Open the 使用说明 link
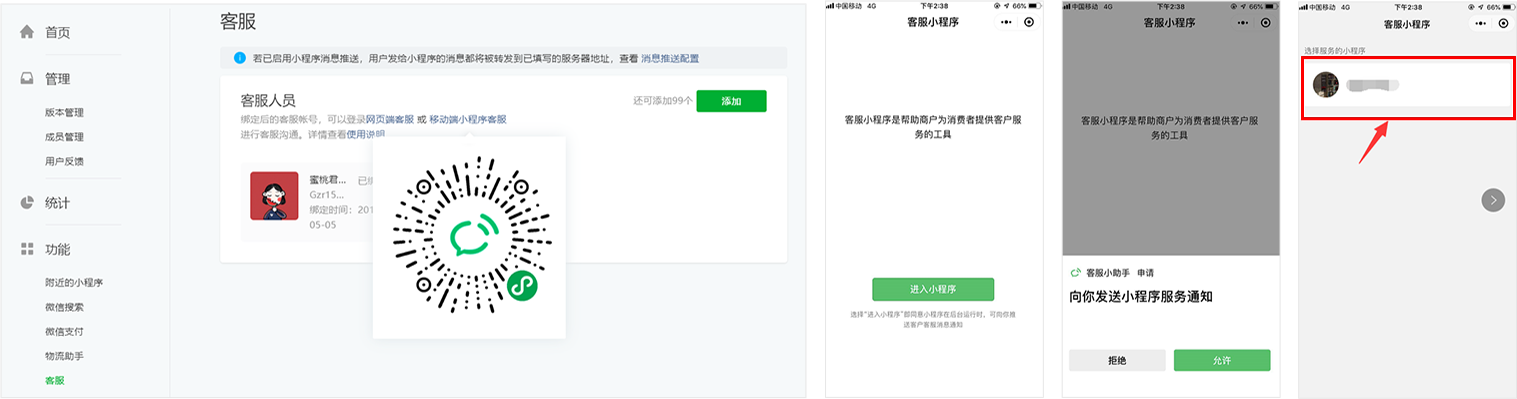The height and width of the screenshot is (399, 1517). click(365, 134)
